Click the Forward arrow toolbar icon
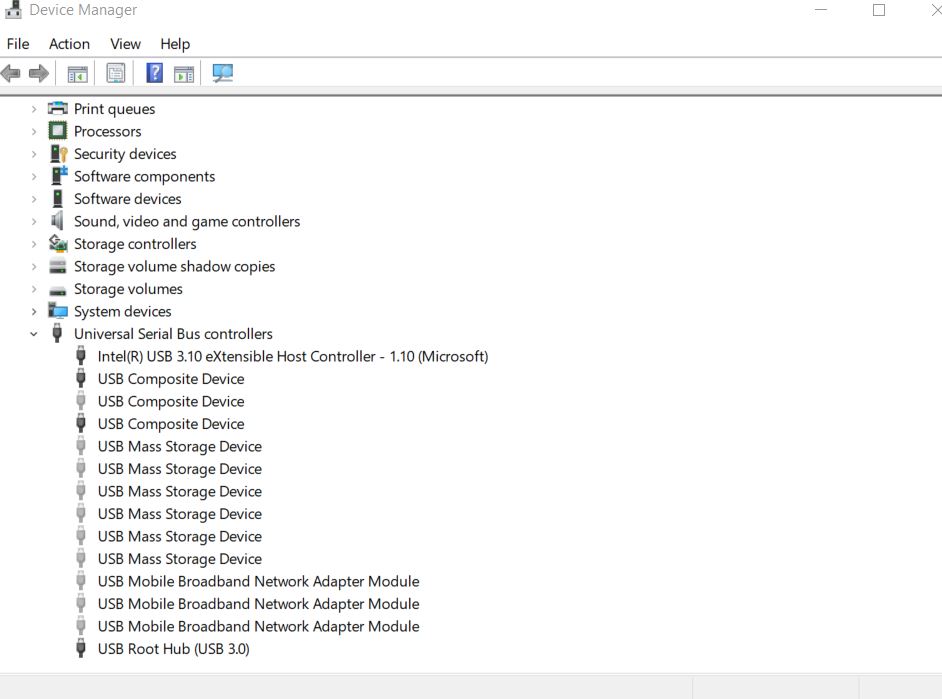This screenshot has height=699, width=942. (x=39, y=74)
